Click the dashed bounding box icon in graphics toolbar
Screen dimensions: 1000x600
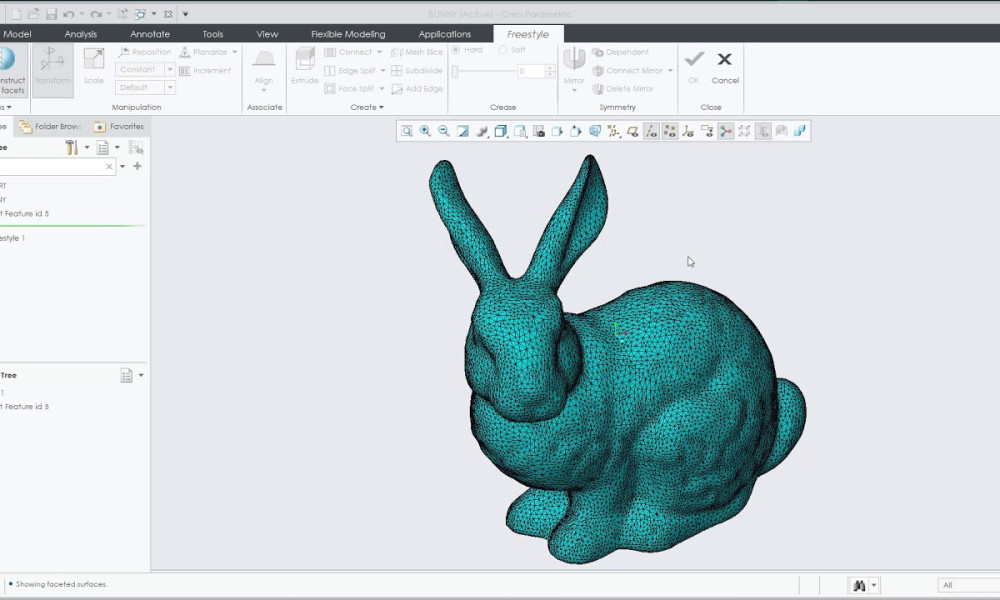tap(744, 131)
